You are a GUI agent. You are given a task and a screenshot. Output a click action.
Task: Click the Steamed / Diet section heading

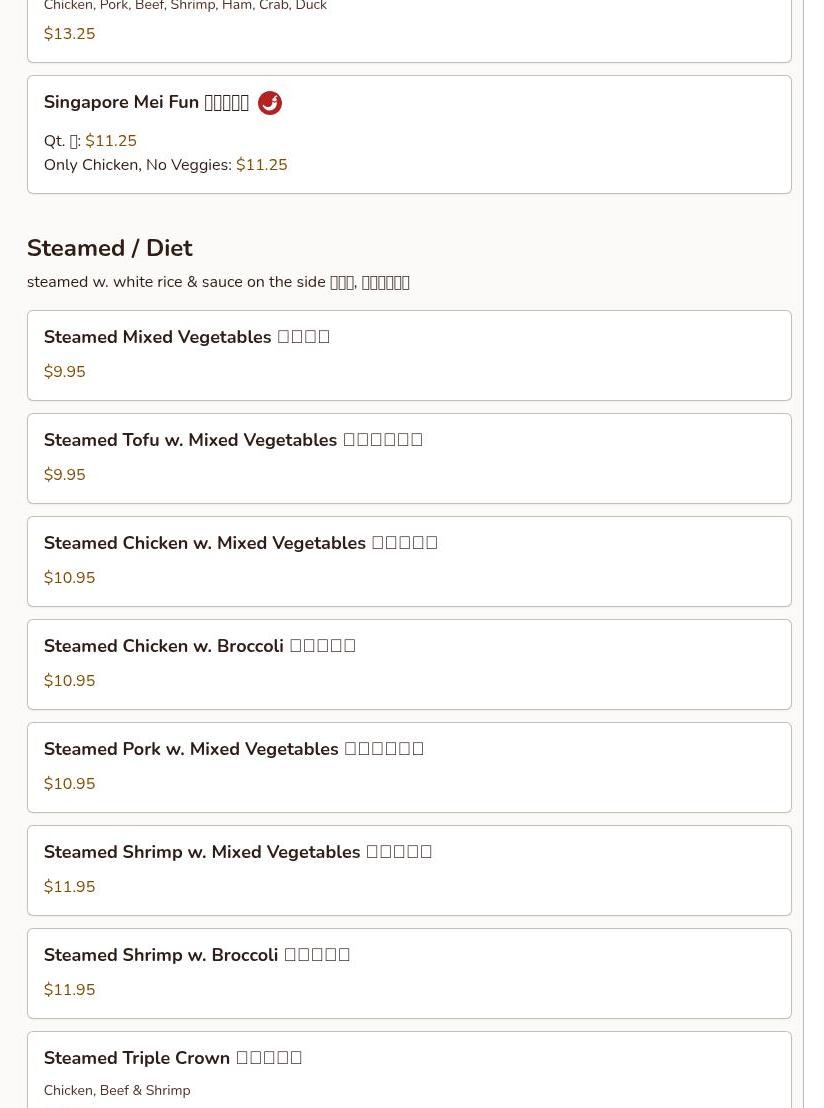tap(109, 248)
